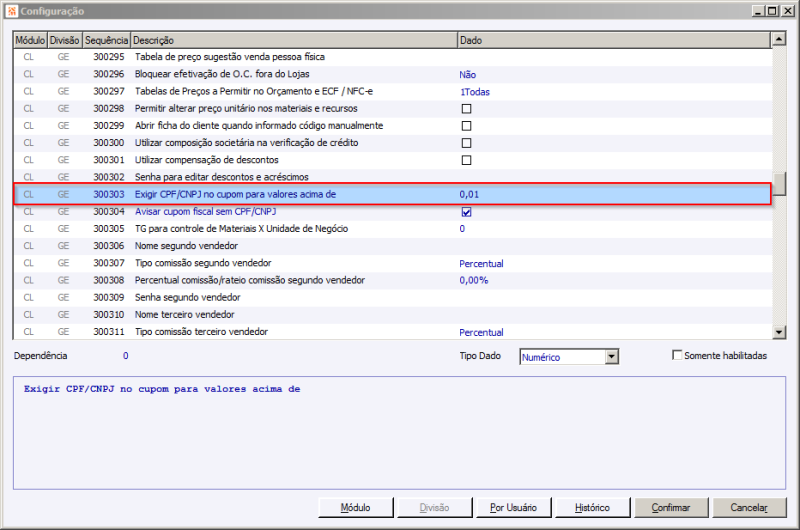Sort by the Módulo column header

click(x=30, y=40)
